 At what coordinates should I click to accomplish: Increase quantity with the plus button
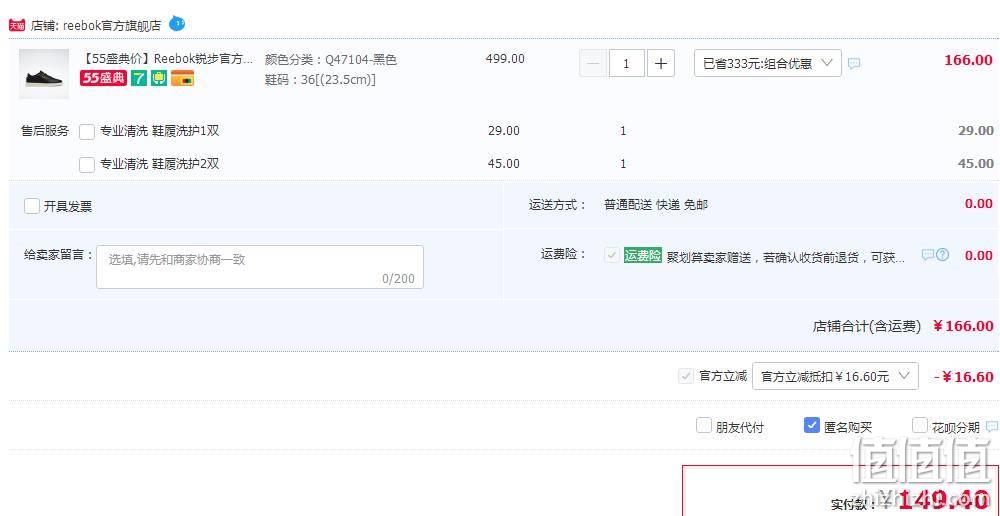click(661, 63)
